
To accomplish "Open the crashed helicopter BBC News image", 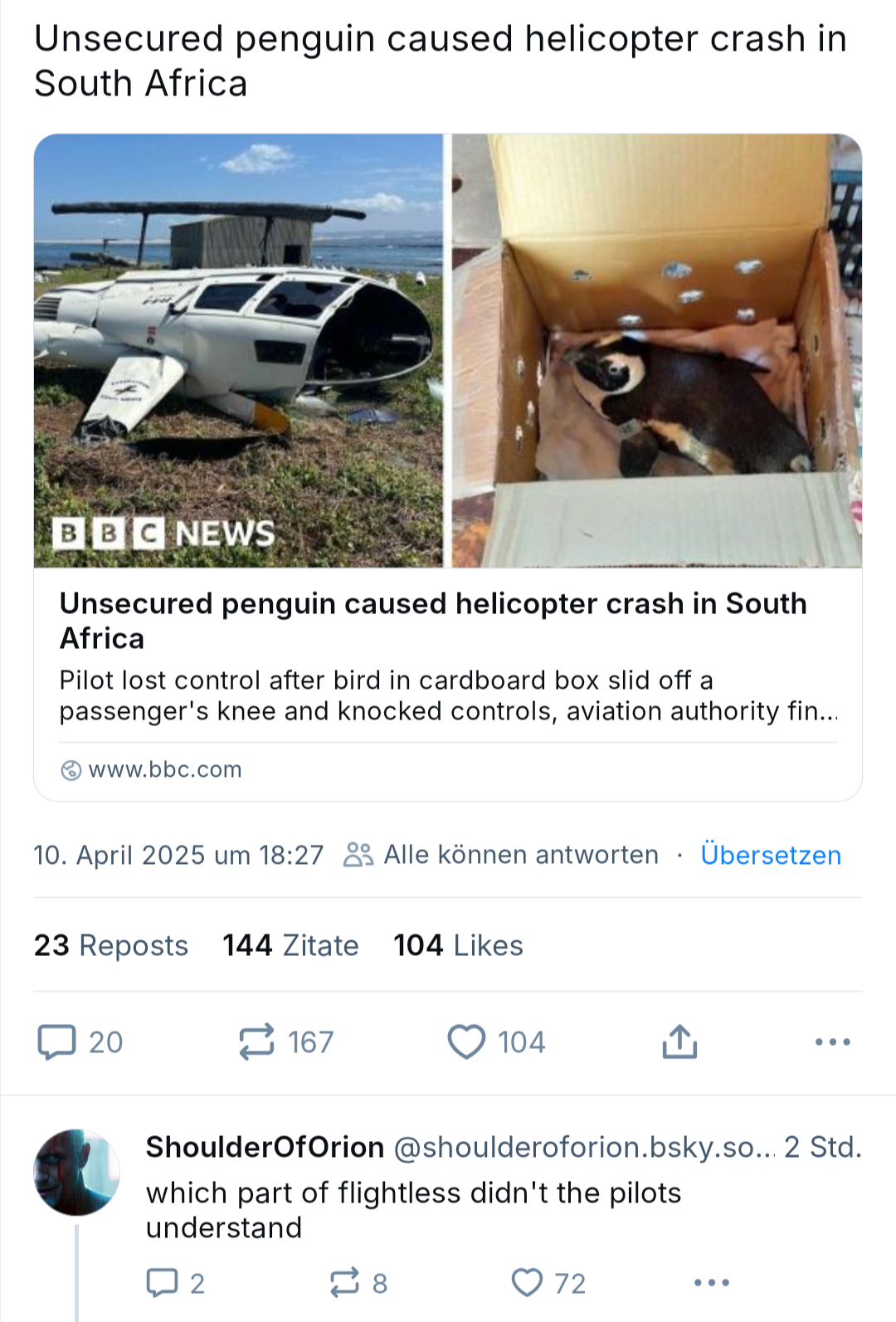I will pos(239,351).
